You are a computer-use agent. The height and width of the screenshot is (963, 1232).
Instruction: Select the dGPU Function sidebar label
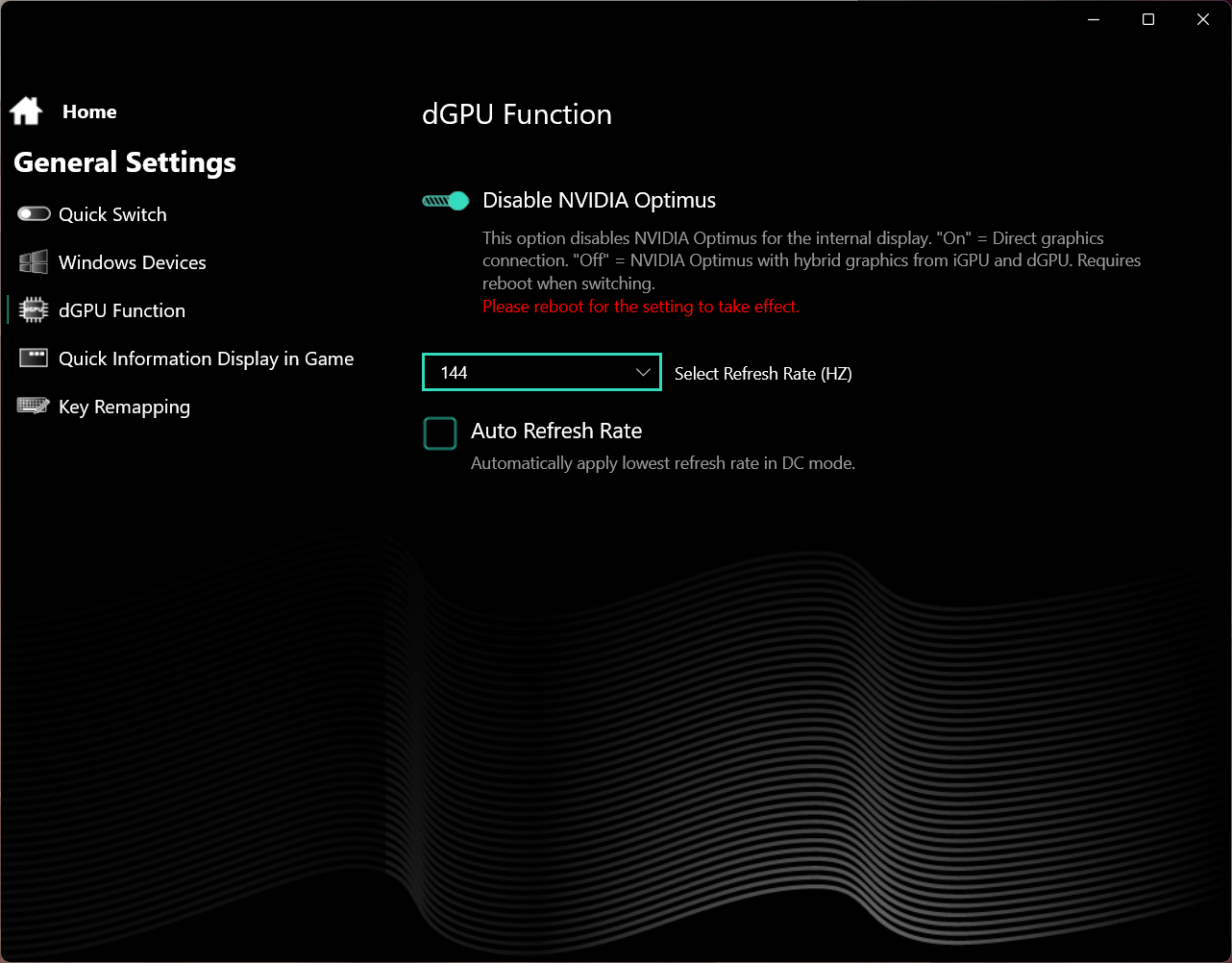[122, 311]
